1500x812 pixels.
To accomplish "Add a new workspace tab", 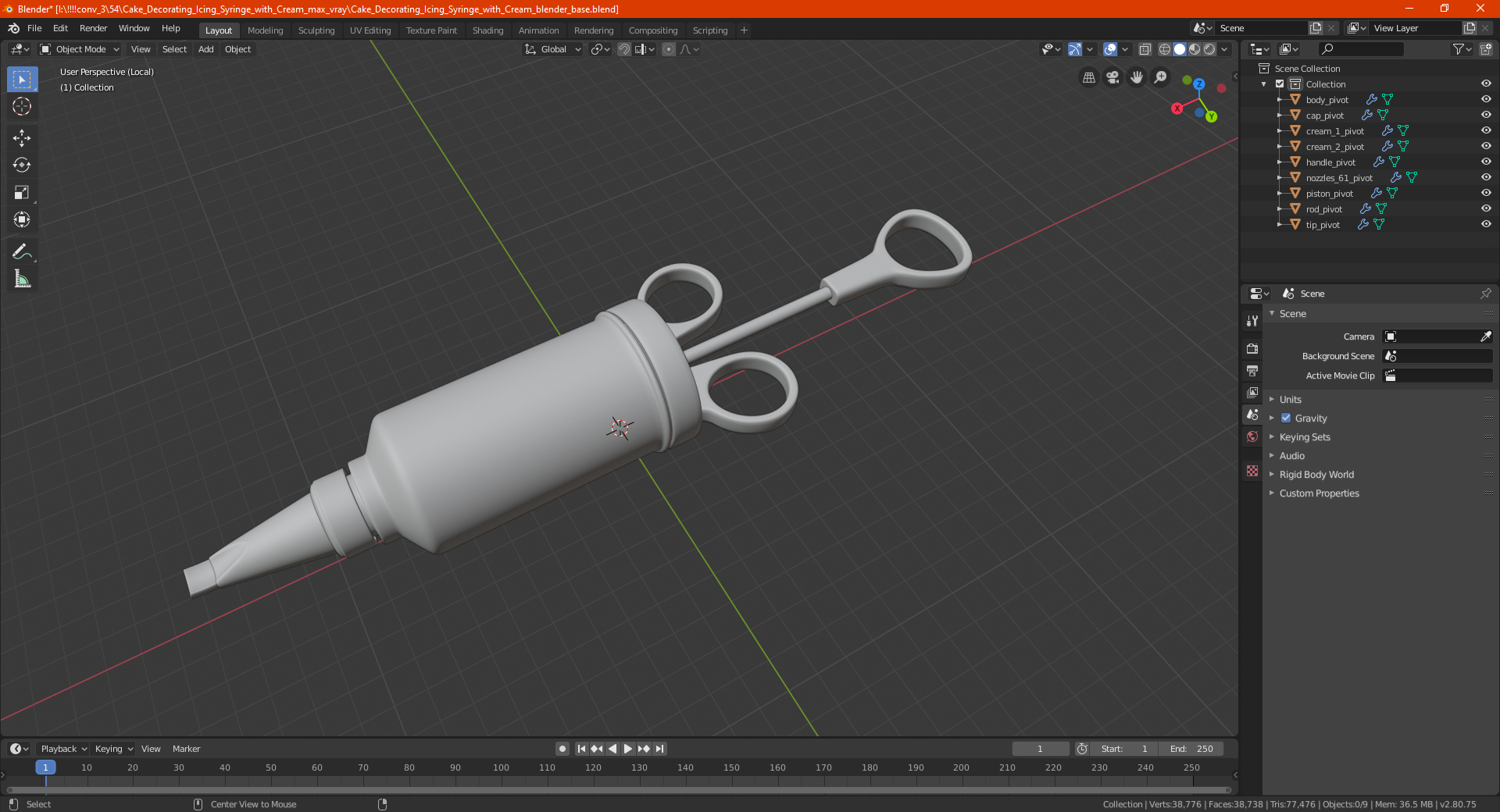I will point(744,30).
